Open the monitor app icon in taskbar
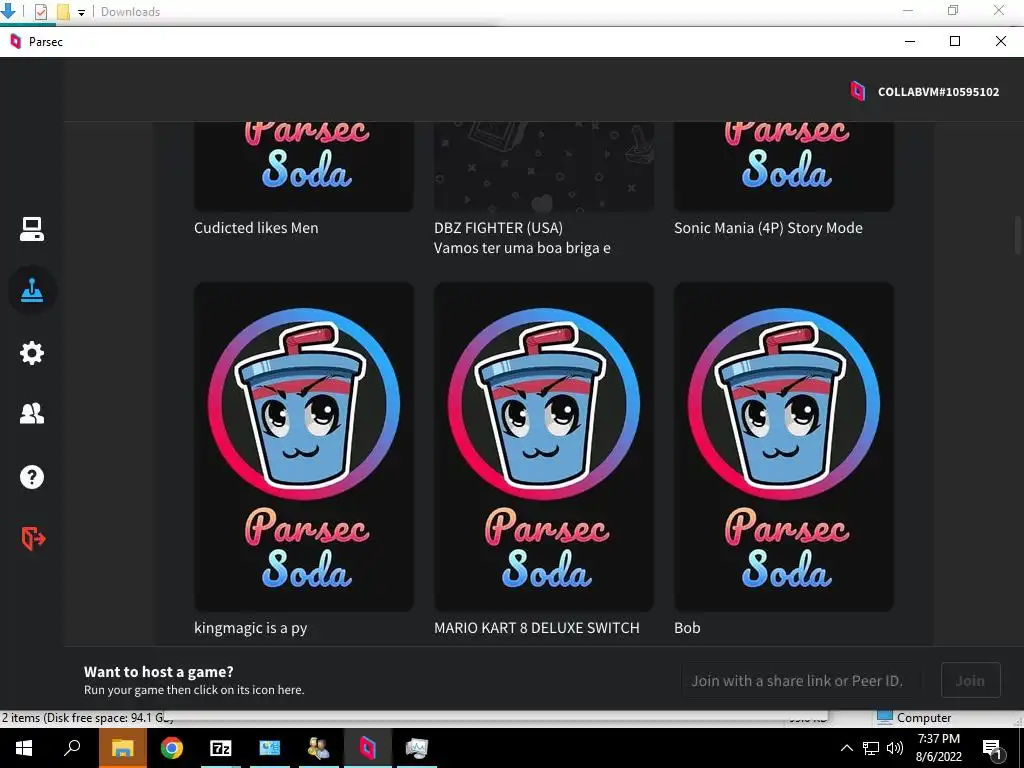This screenshot has width=1024, height=768. 417,748
